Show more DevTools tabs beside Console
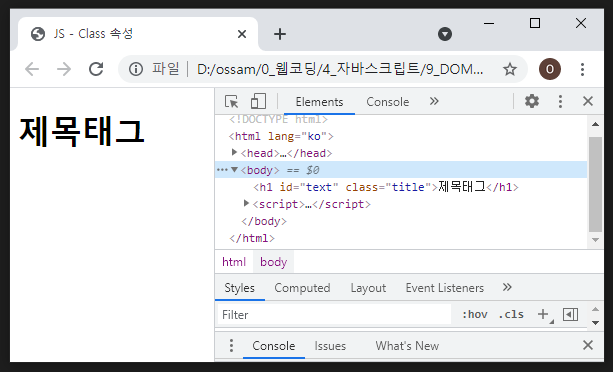Image resolution: width=613 pixels, height=372 pixels. [x=434, y=101]
